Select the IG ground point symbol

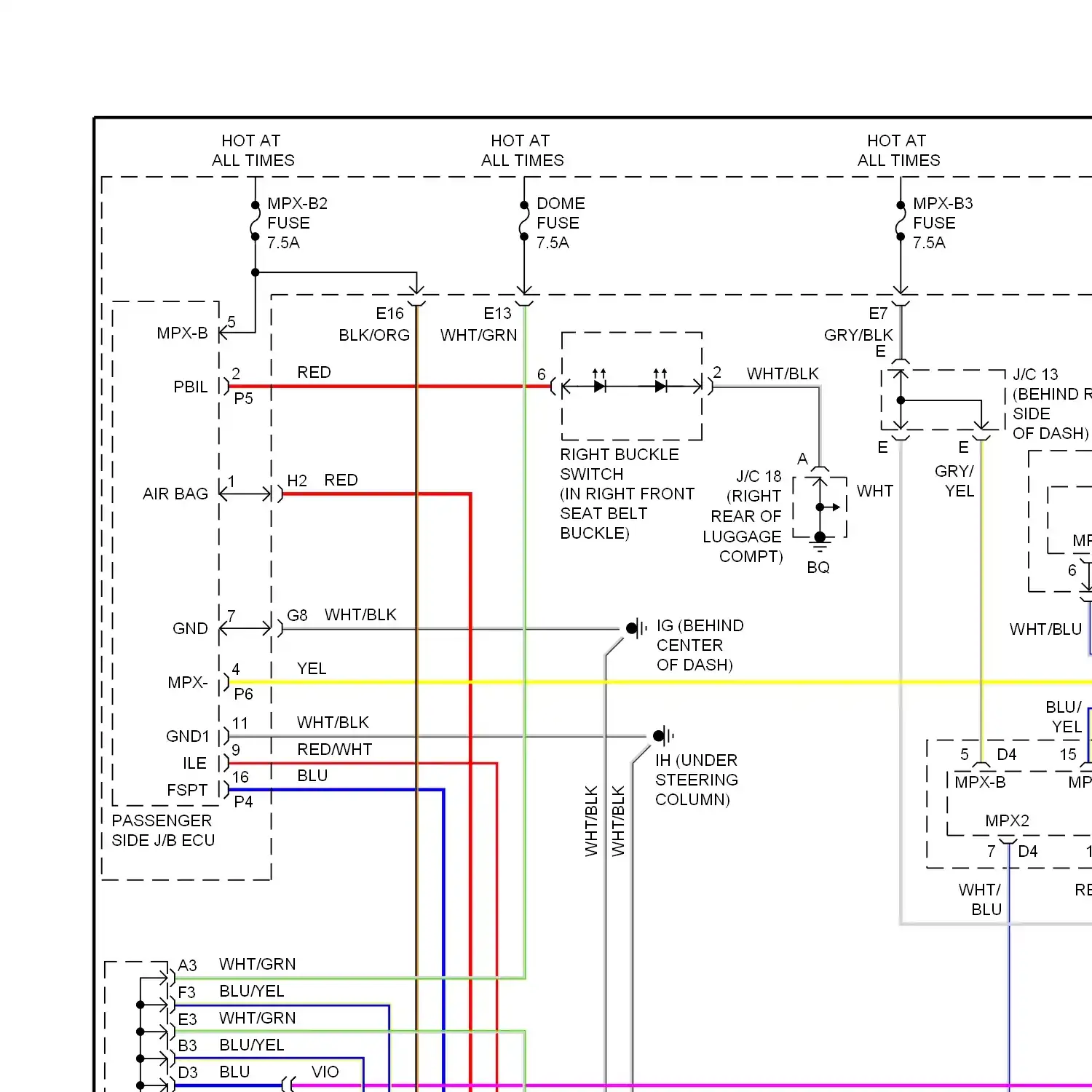[x=636, y=627]
